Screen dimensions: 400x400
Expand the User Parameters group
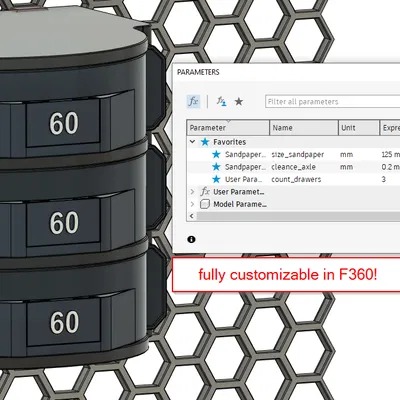(x=192, y=192)
